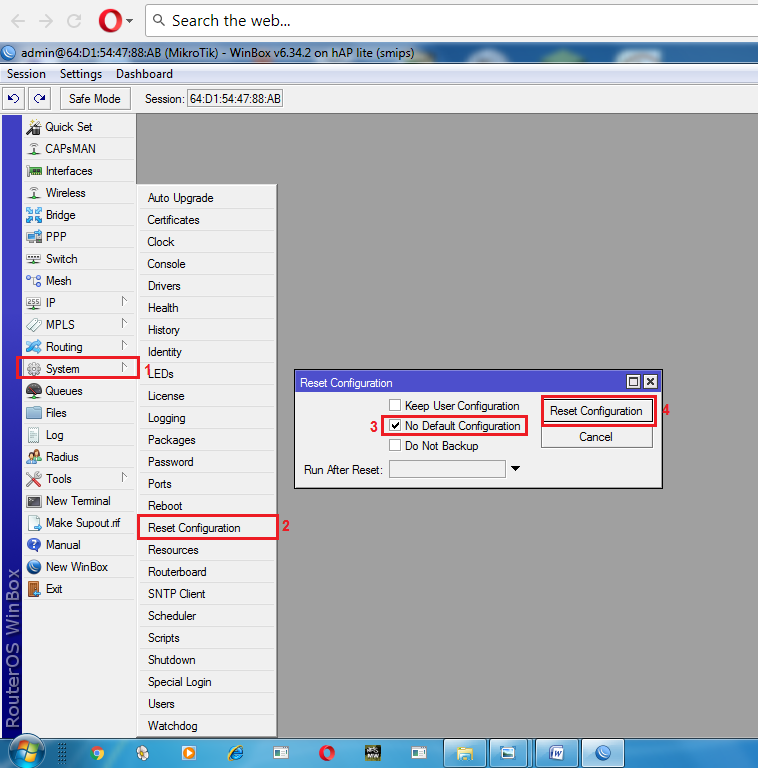Click the Log page icon
This screenshot has height=768, width=758.
(x=34, y=435)
